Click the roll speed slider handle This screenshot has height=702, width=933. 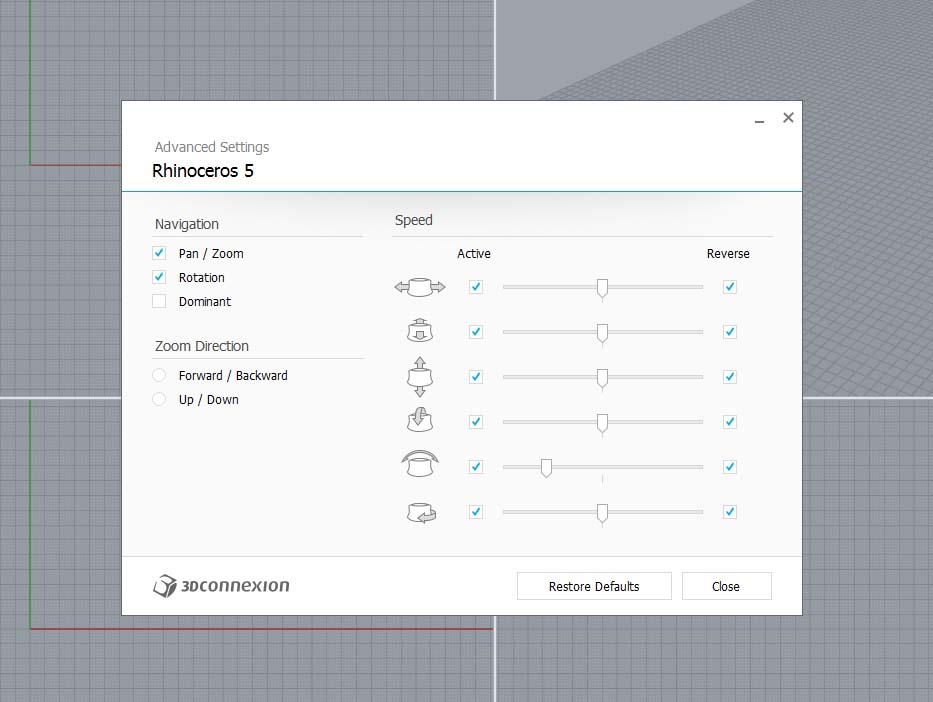[546, 468]
